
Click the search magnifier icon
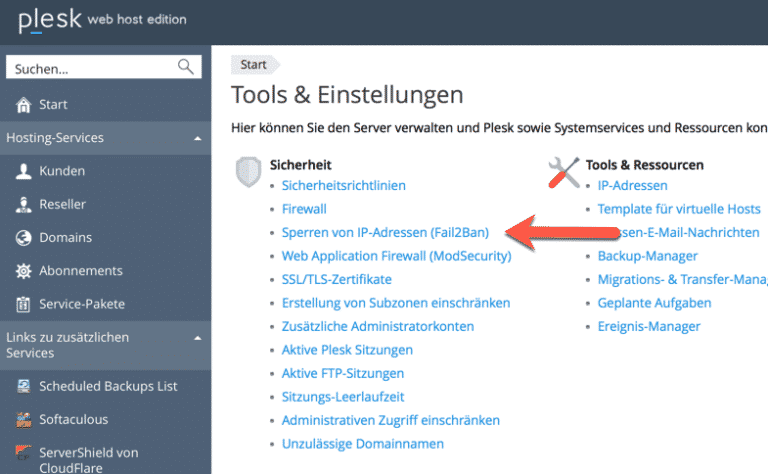click(x=186, y=67)
